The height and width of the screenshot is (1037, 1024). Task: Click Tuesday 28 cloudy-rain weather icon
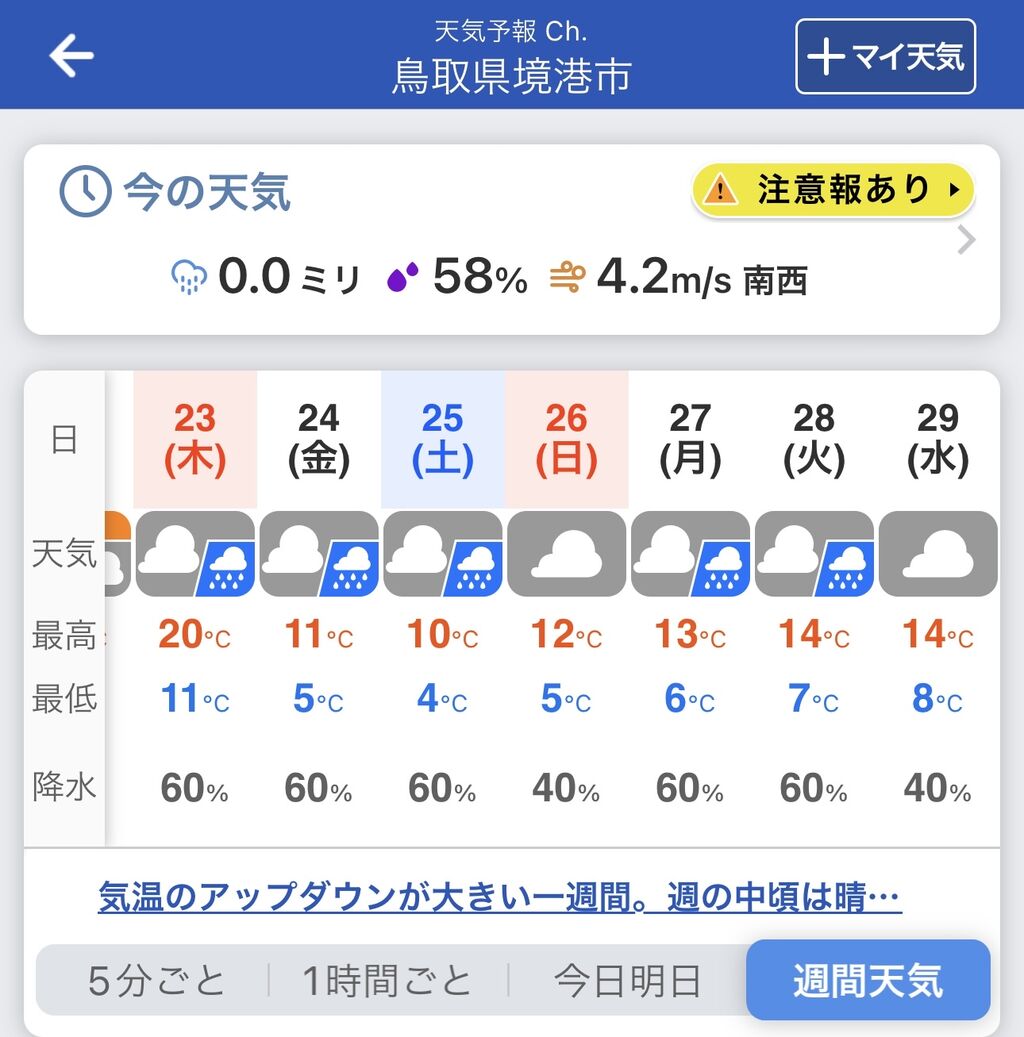[814, 554]
